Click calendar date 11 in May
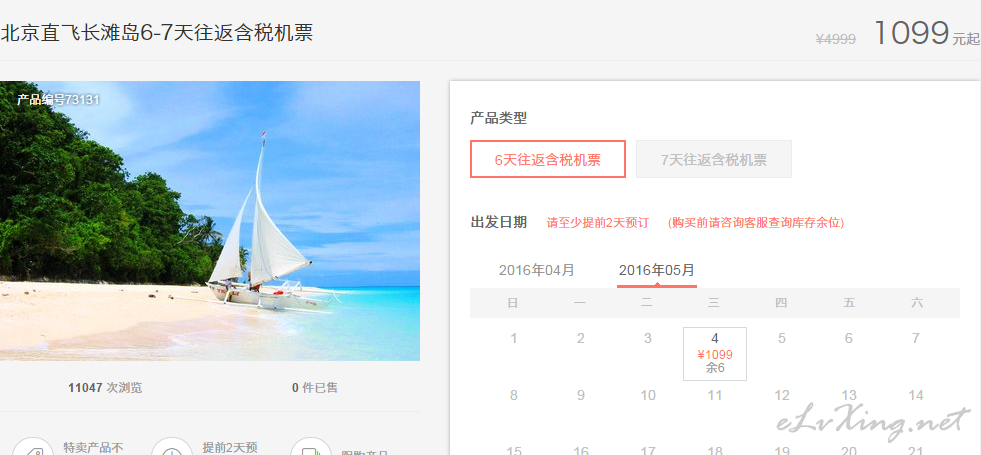 coord(714,396)
